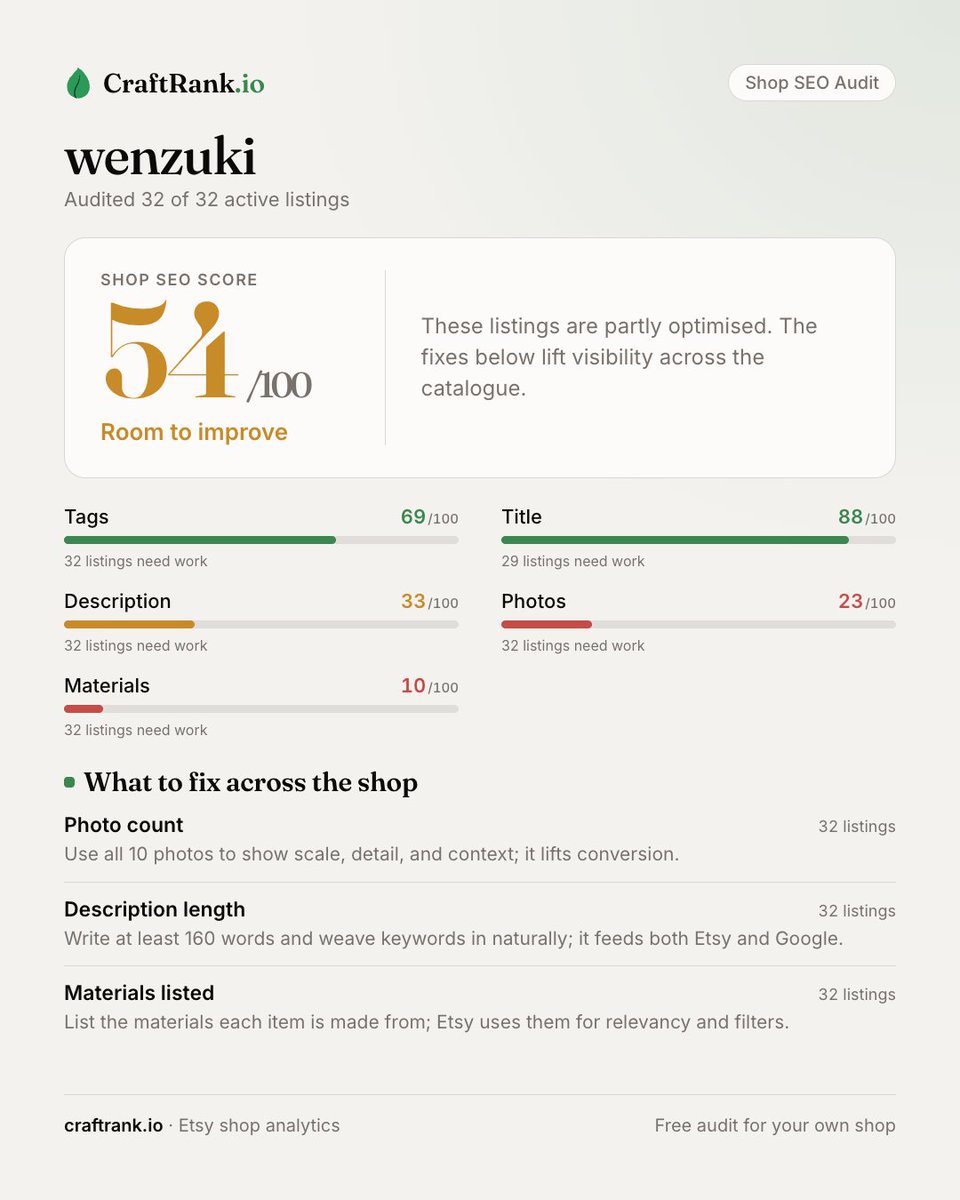Click the 32 listings count beside Photo count
Viewport: 960px width, 1200px height.
point(857,827)
